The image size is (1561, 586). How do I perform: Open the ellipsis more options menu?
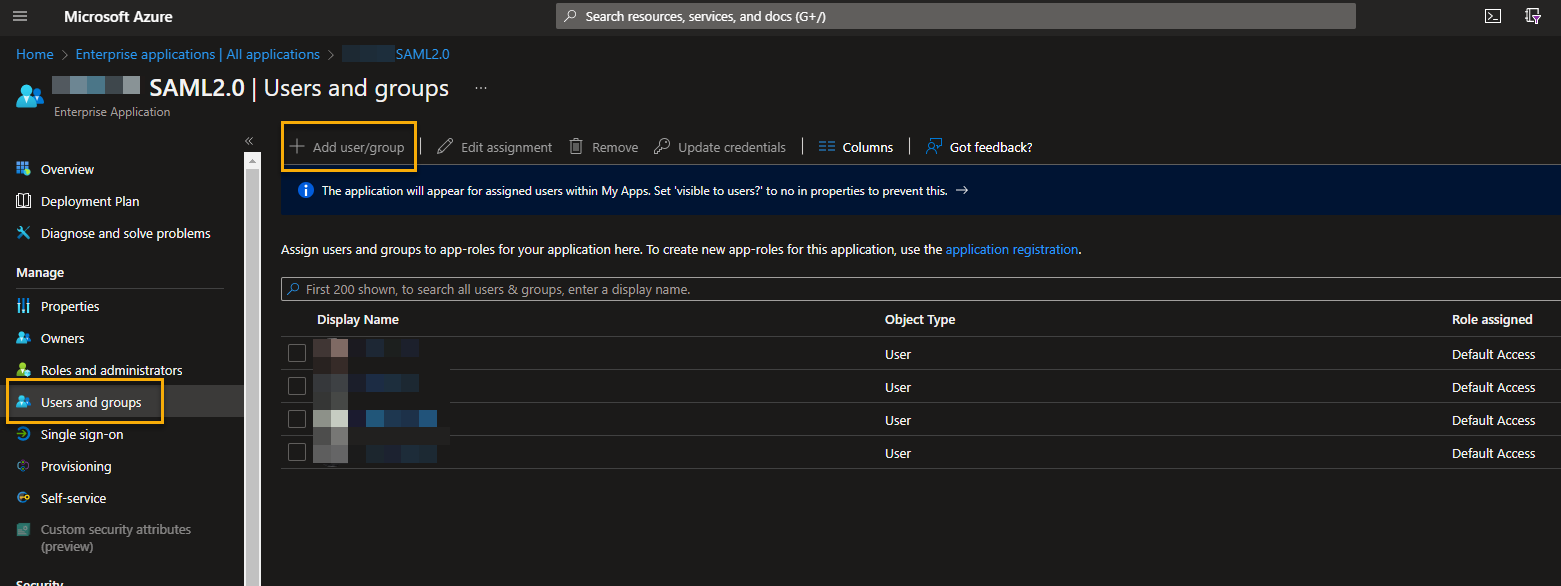click(x=481, y=88)
